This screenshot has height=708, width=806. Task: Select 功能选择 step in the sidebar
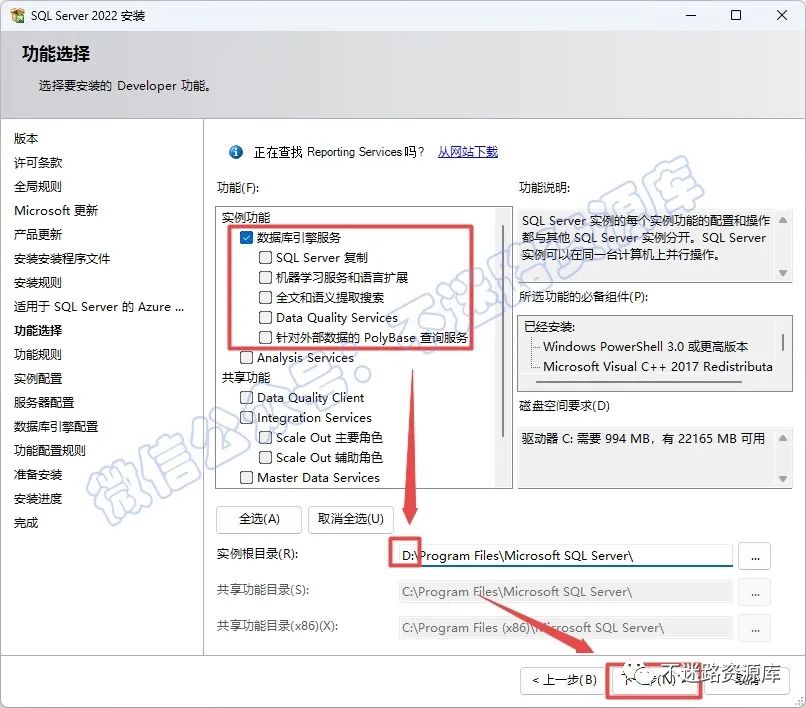coord(38,331)
